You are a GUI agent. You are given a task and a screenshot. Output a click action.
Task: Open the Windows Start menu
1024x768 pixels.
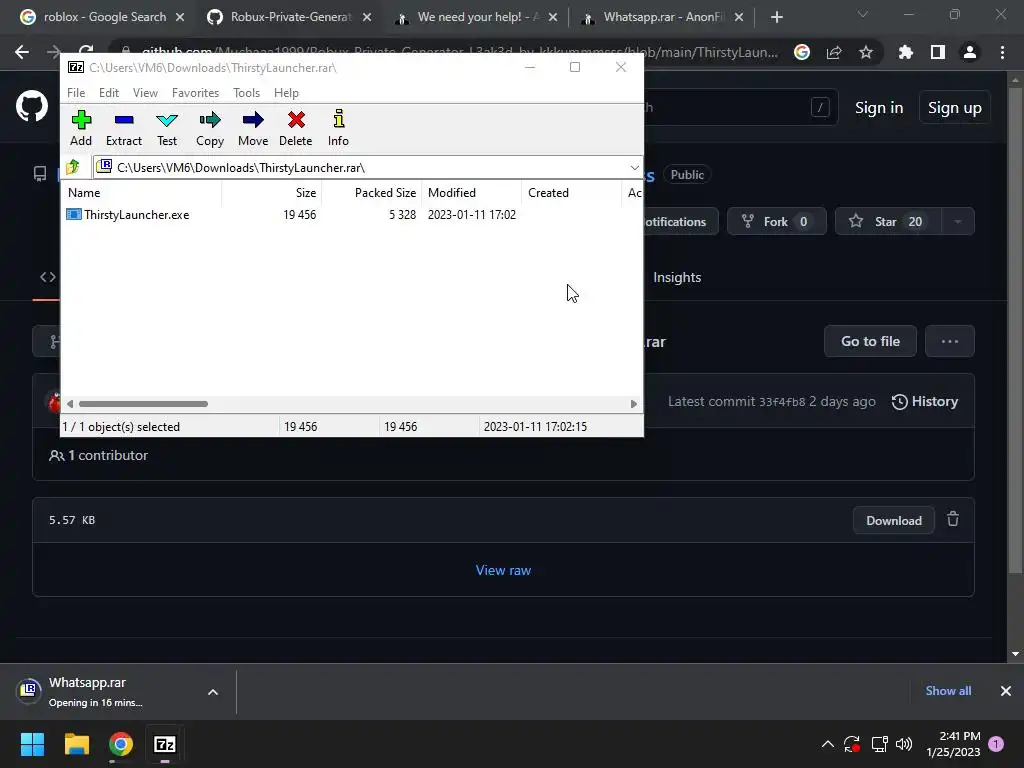[x=32, y=744]
